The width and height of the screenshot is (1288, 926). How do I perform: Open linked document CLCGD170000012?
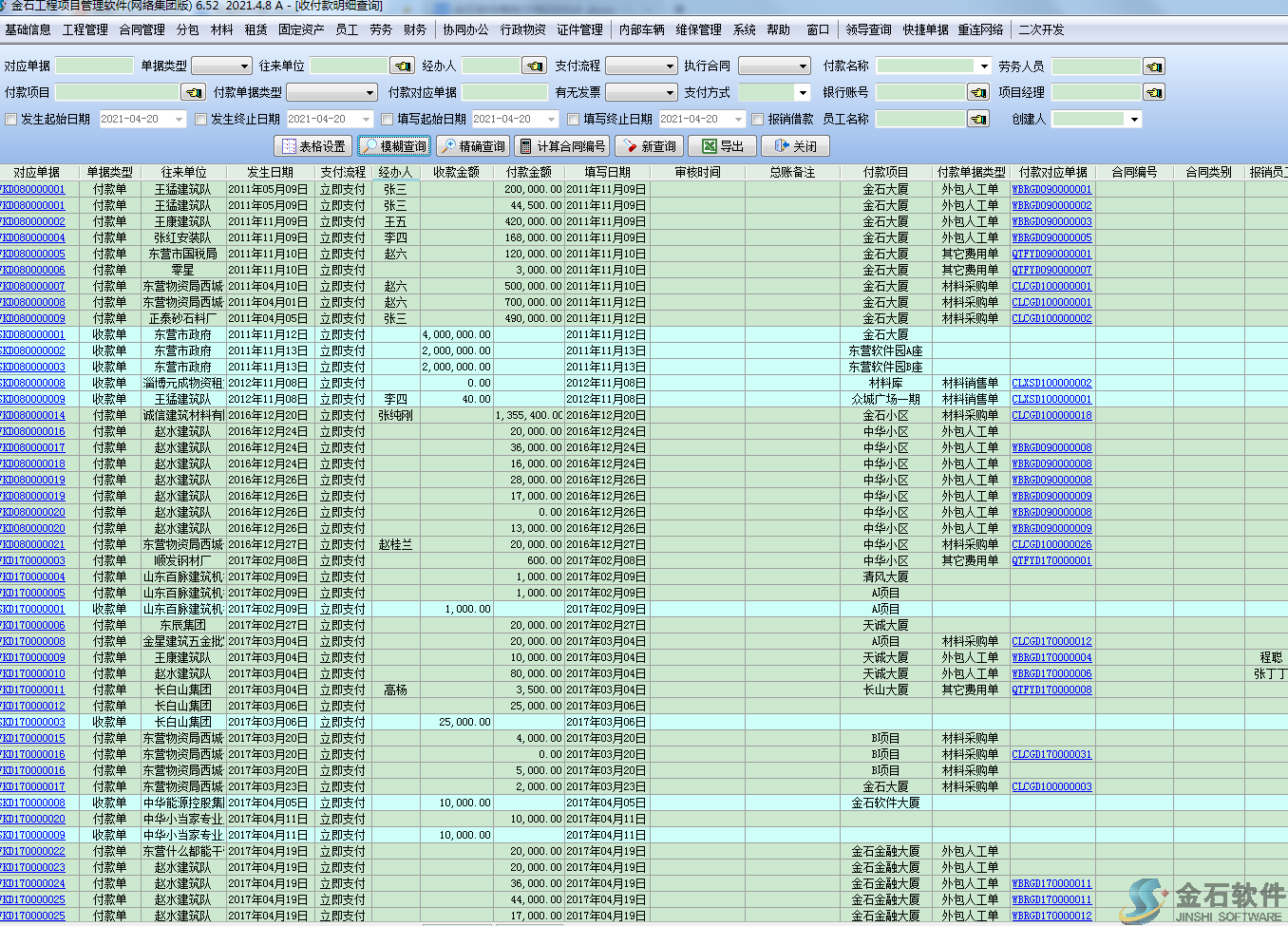pyautogui.click(x=1051, y=641)
